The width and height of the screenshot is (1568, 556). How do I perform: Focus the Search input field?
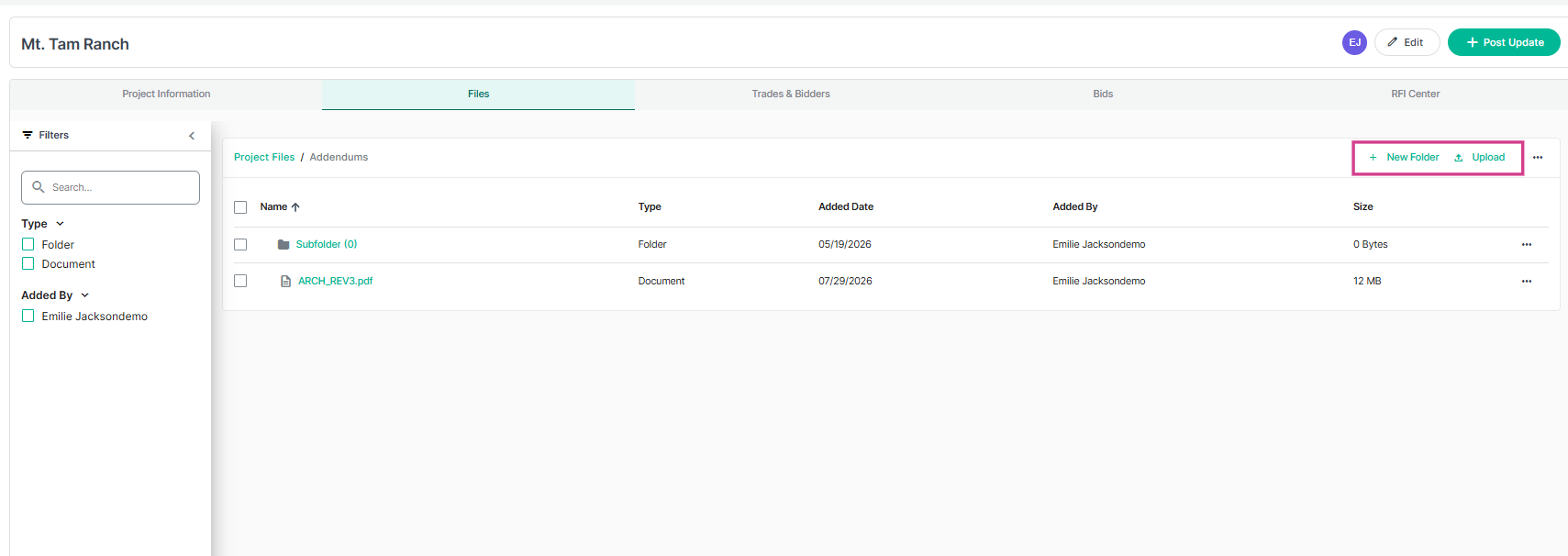click(110, 187)
